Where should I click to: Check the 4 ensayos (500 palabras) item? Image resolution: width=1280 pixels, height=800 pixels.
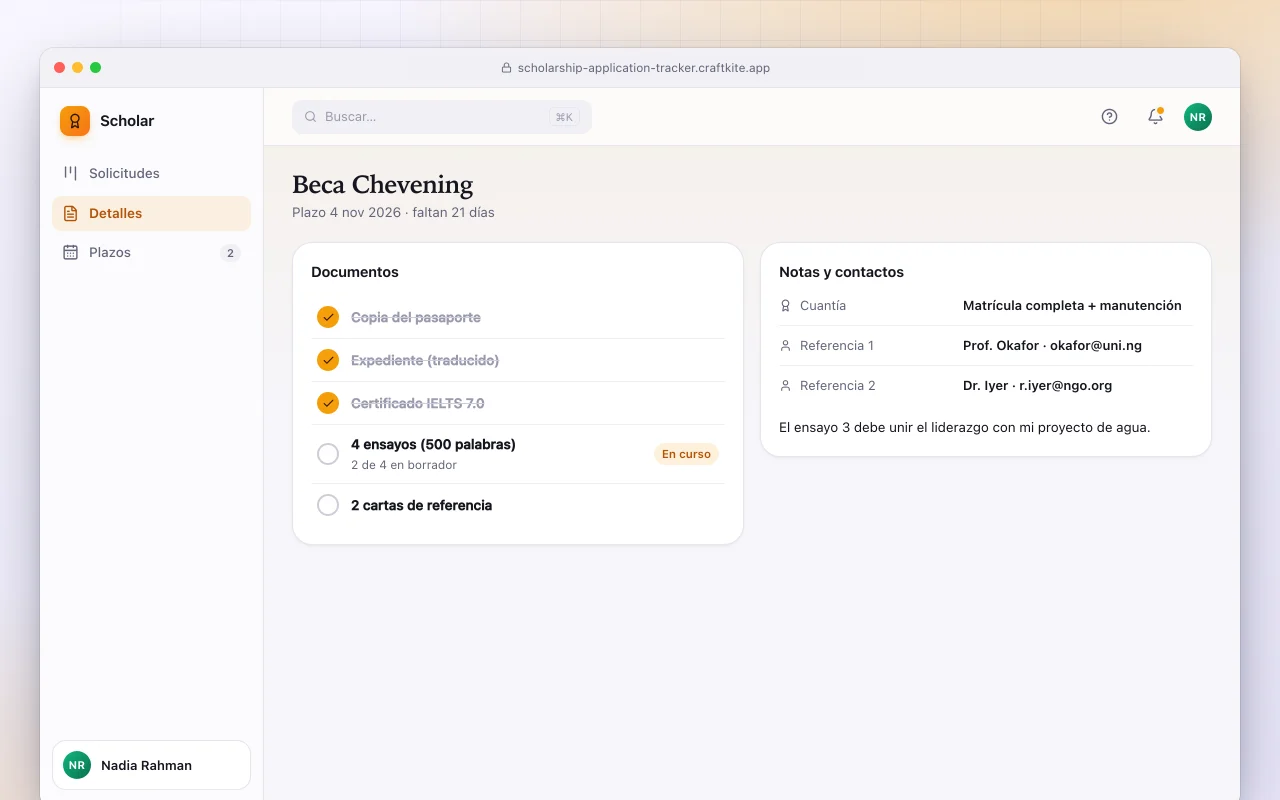pos(328,454)
